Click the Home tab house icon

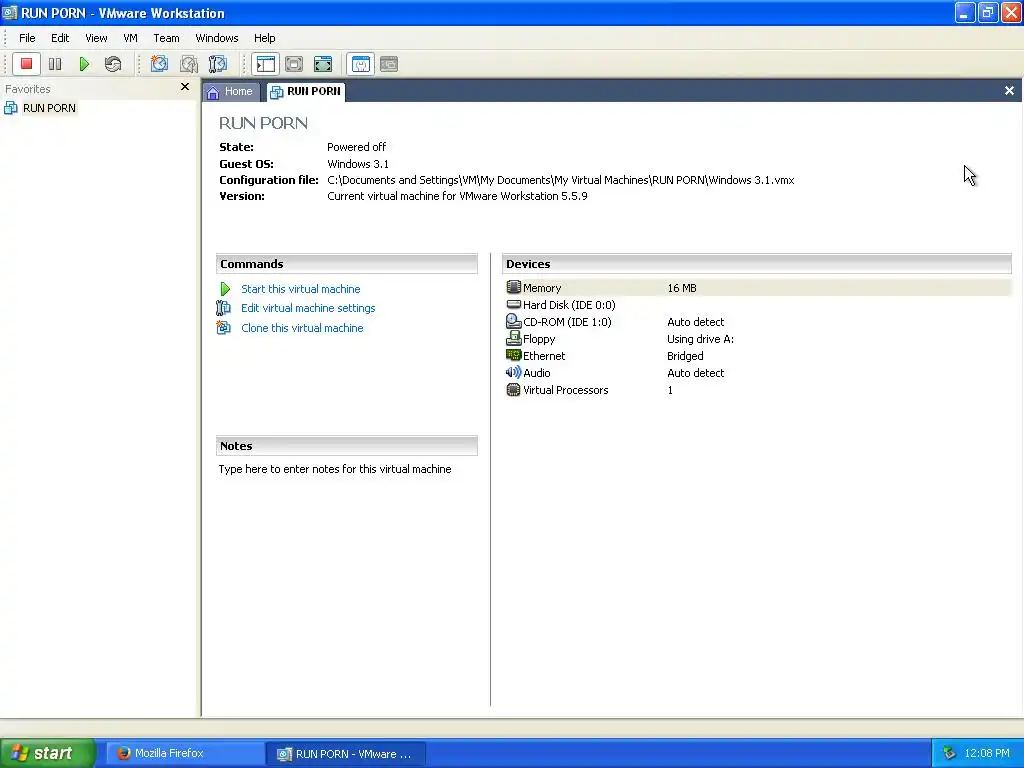click(x=213, y=92)
